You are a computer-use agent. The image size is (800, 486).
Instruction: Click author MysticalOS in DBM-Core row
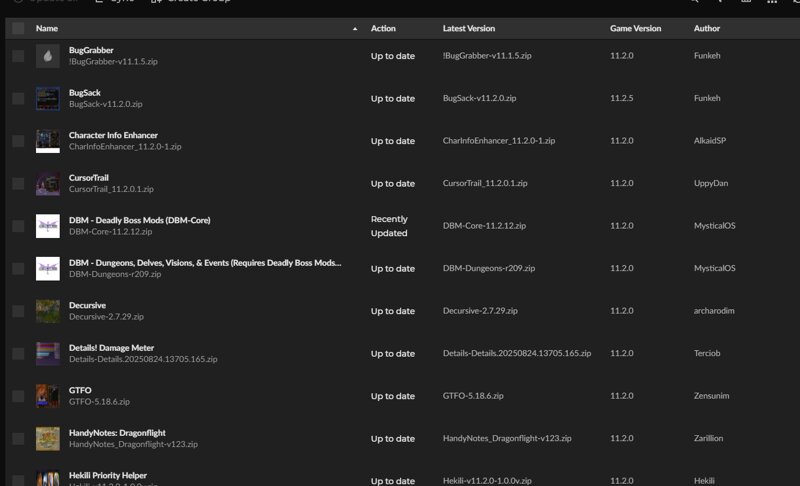(714, 225)
